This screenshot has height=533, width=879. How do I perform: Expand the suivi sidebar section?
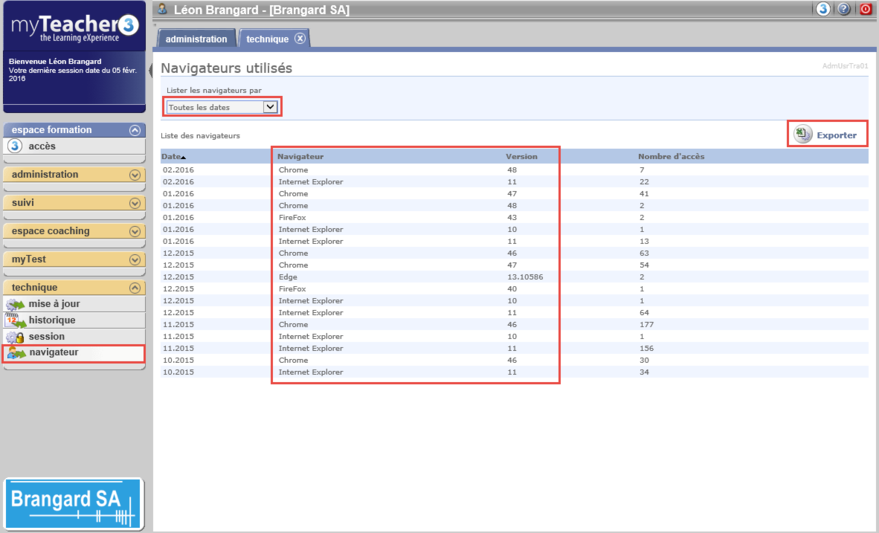click(x=135, y=203)
